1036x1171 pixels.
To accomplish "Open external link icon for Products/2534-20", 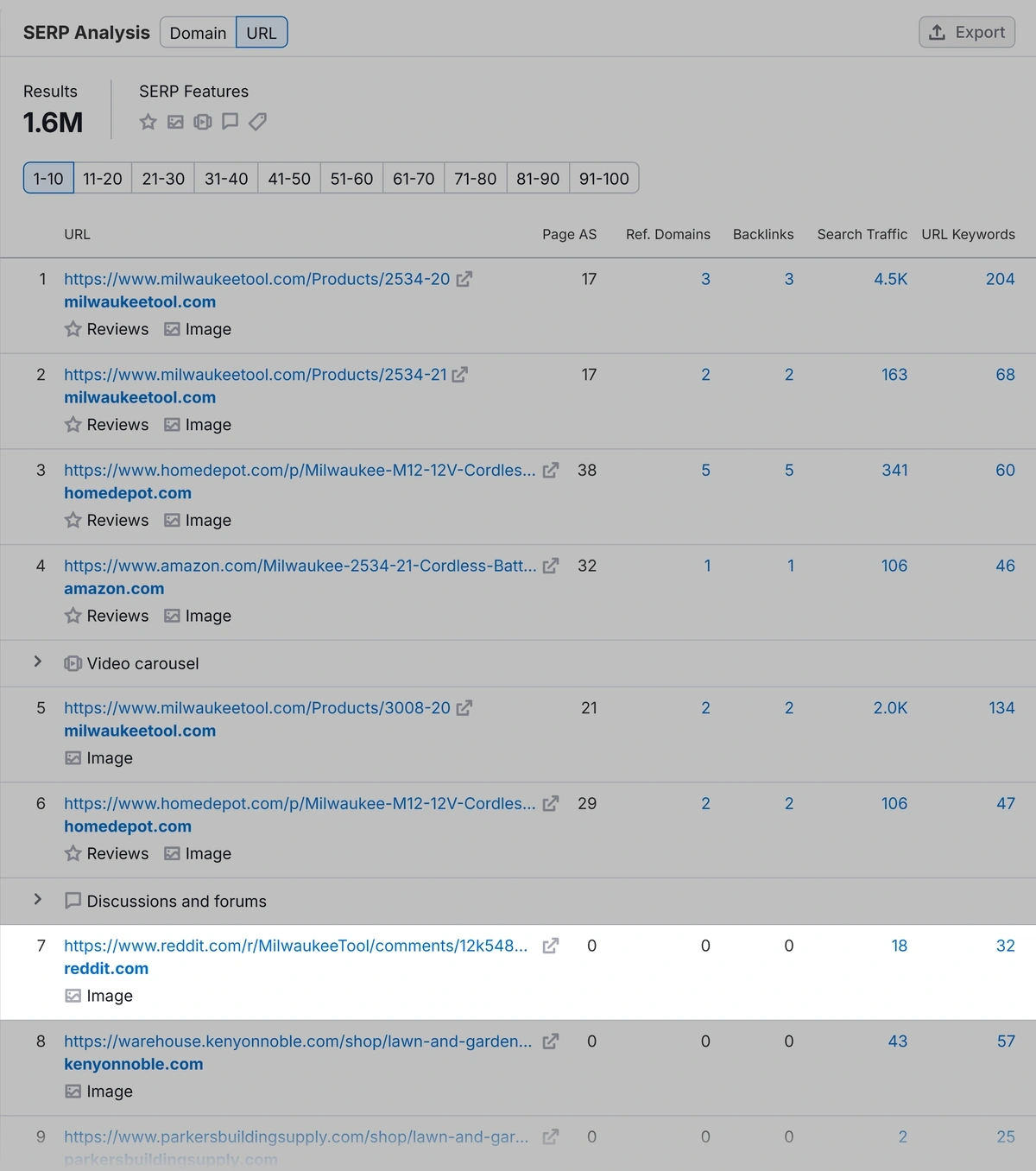I will pos(464,279).
